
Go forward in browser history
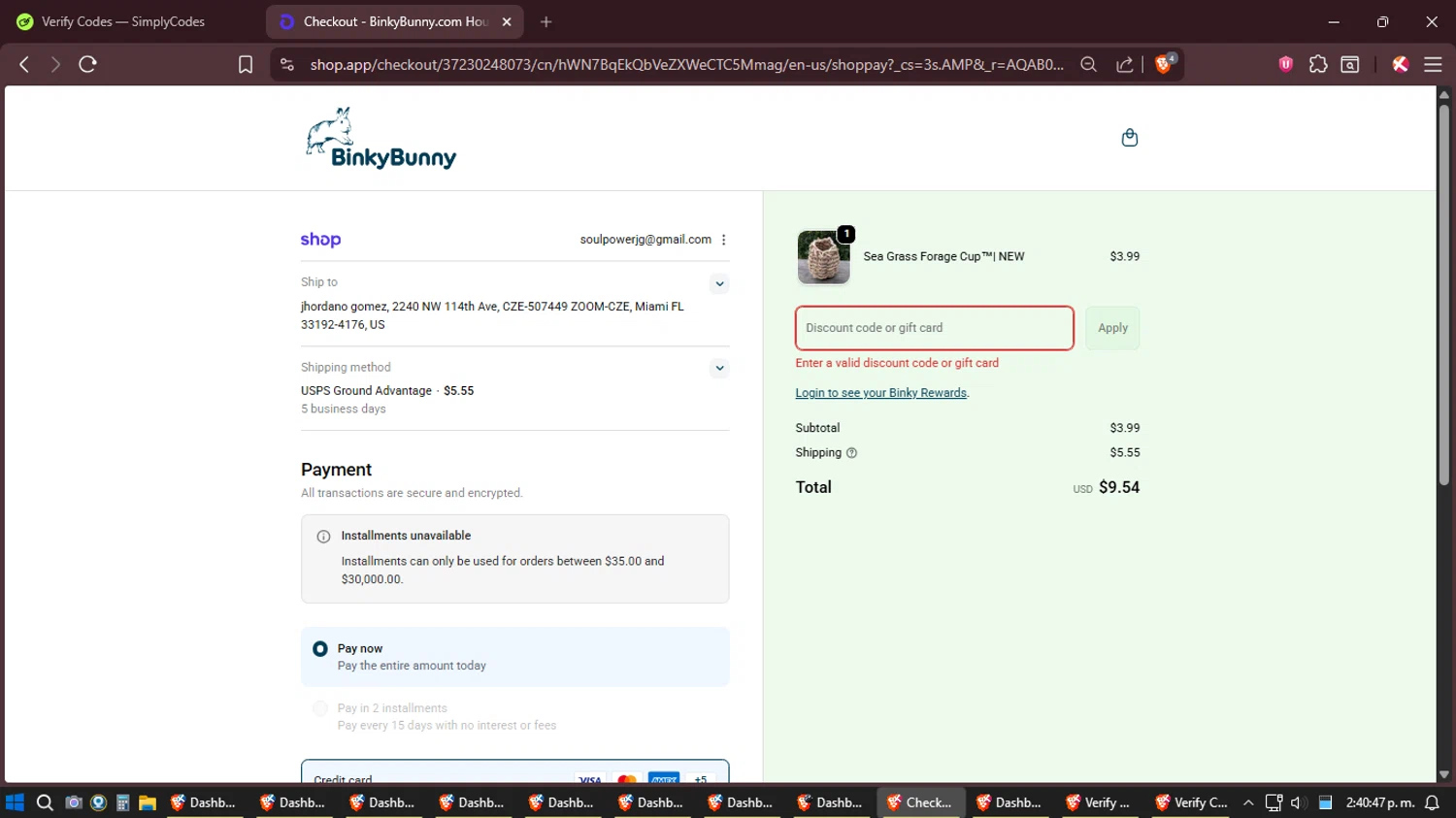click(x=55, y=64)
